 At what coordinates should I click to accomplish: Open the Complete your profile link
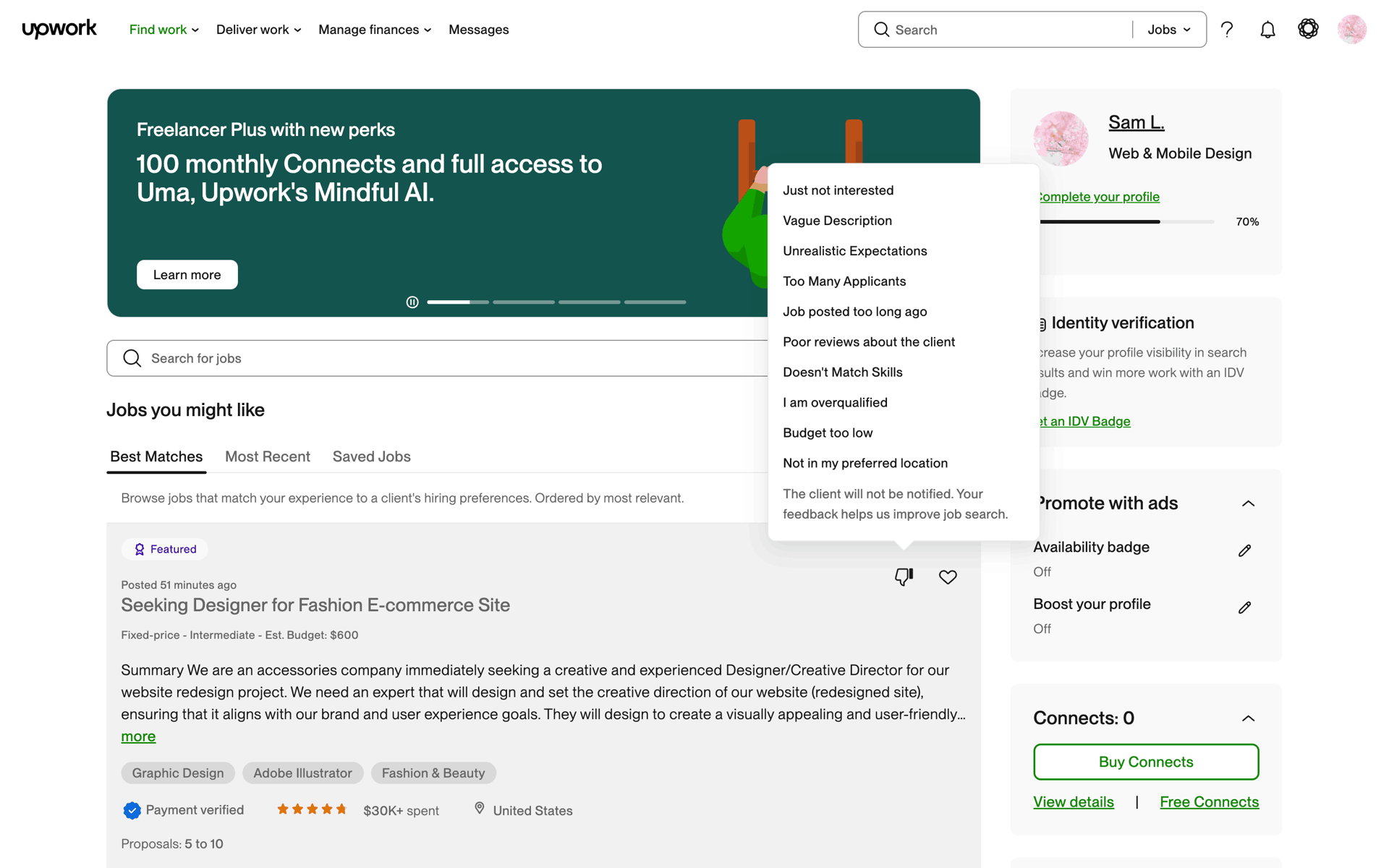[x=1100, y=197]
